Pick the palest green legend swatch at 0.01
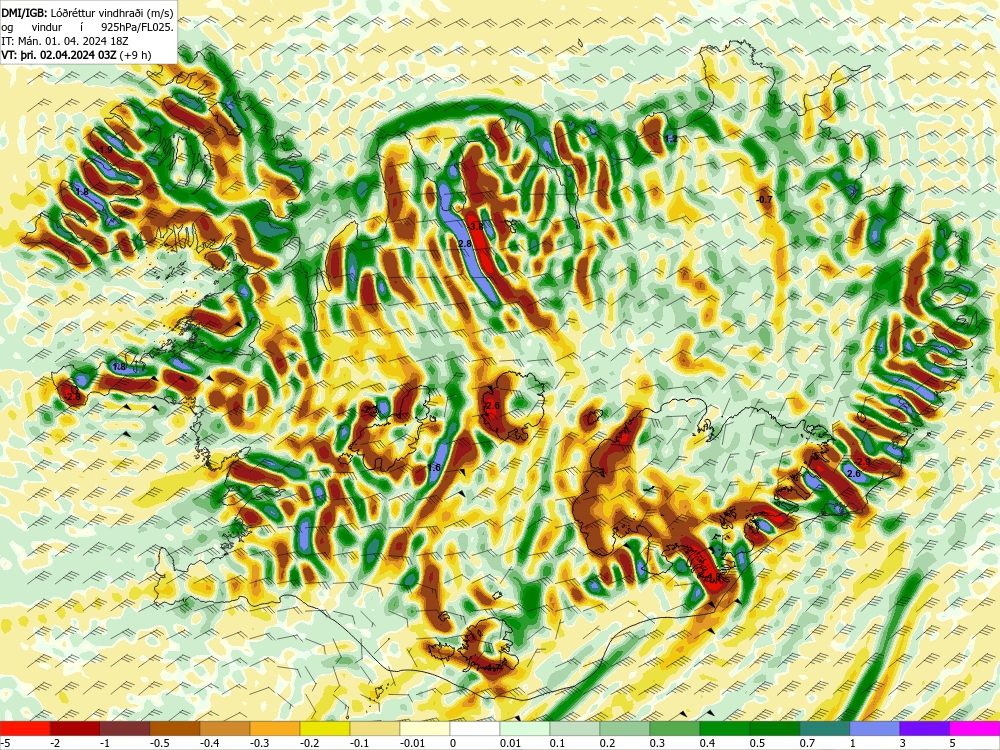 click(x=525, y=728)
